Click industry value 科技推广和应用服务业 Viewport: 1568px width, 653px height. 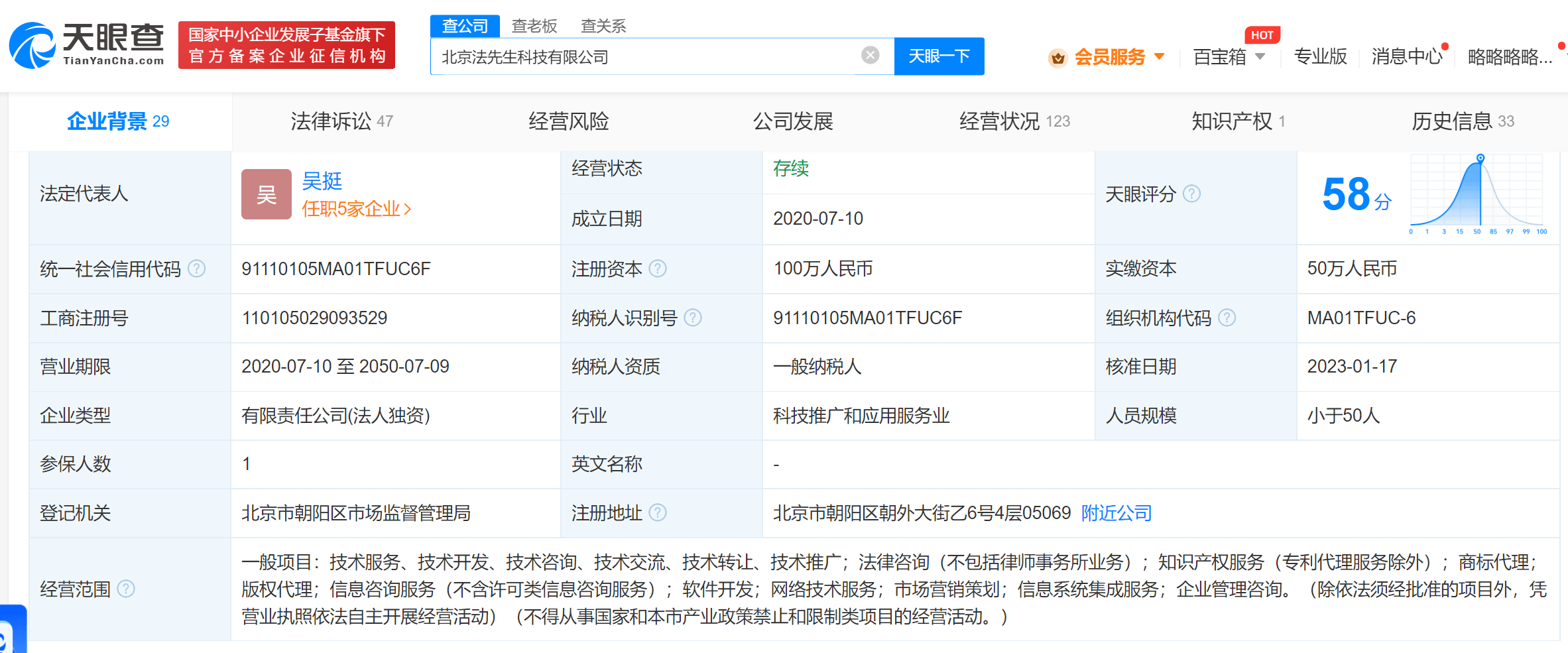861,416
